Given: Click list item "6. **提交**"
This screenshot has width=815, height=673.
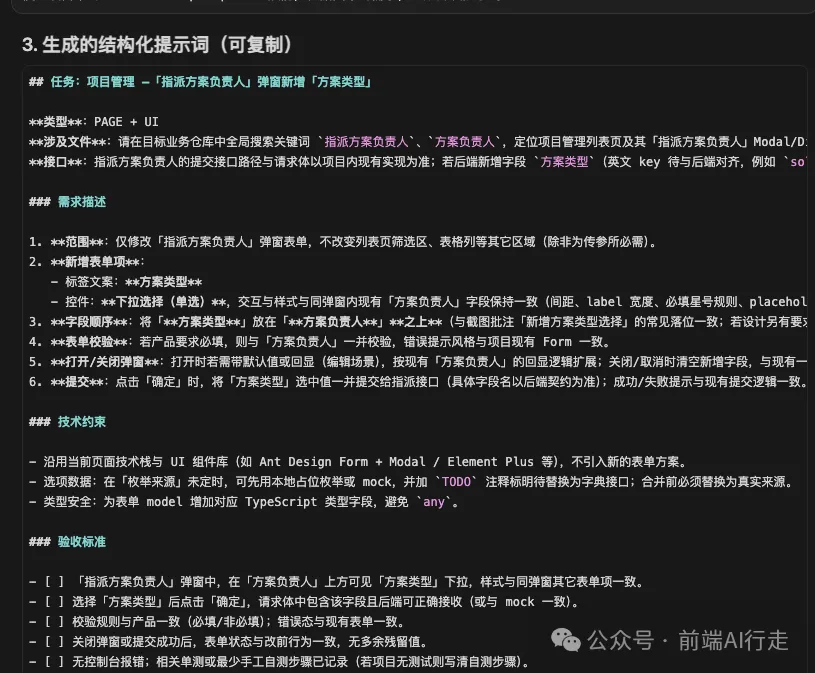Looking at the screenshot, I should [418, 381].
